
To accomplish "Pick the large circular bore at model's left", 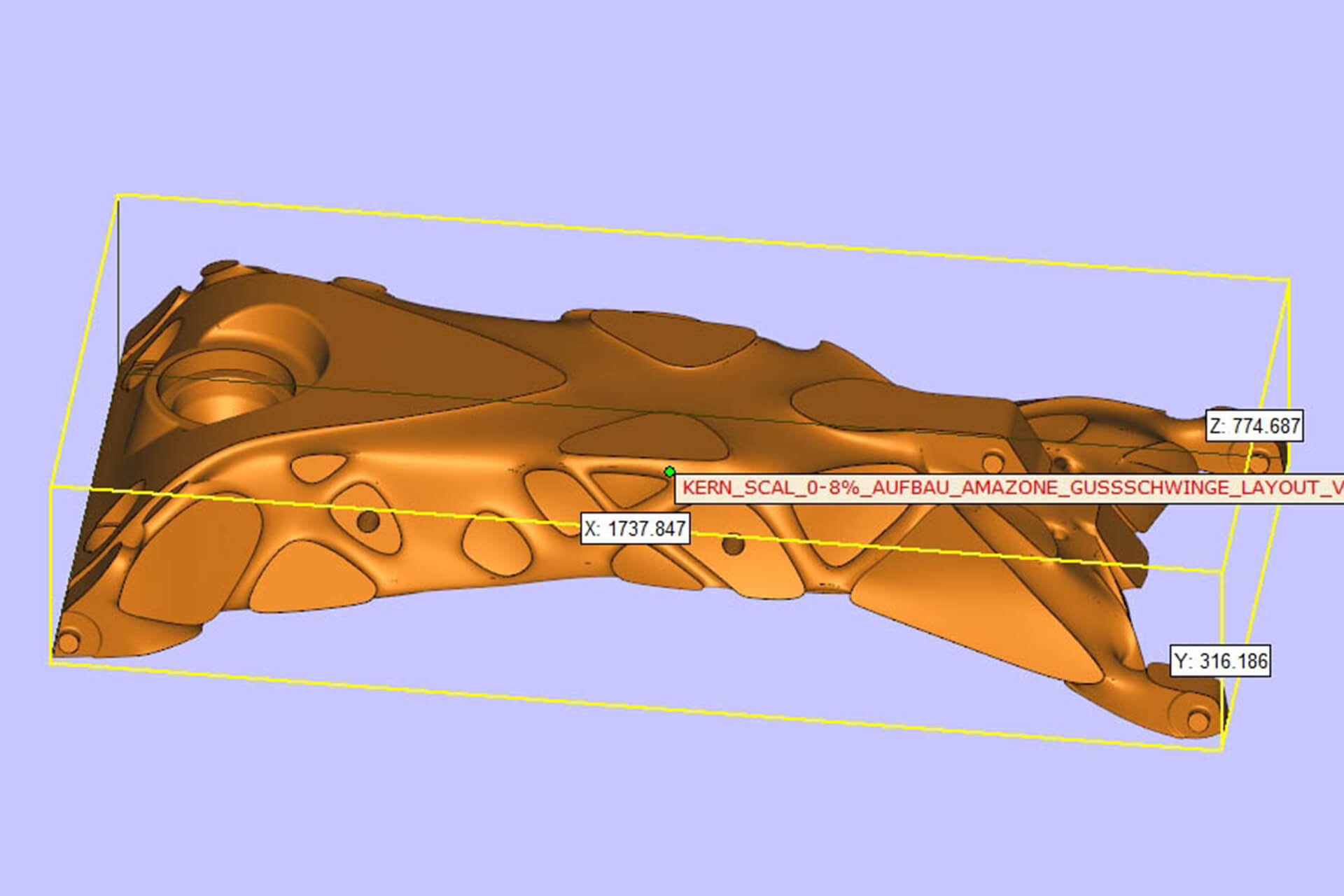I will [x=224, y=397].
